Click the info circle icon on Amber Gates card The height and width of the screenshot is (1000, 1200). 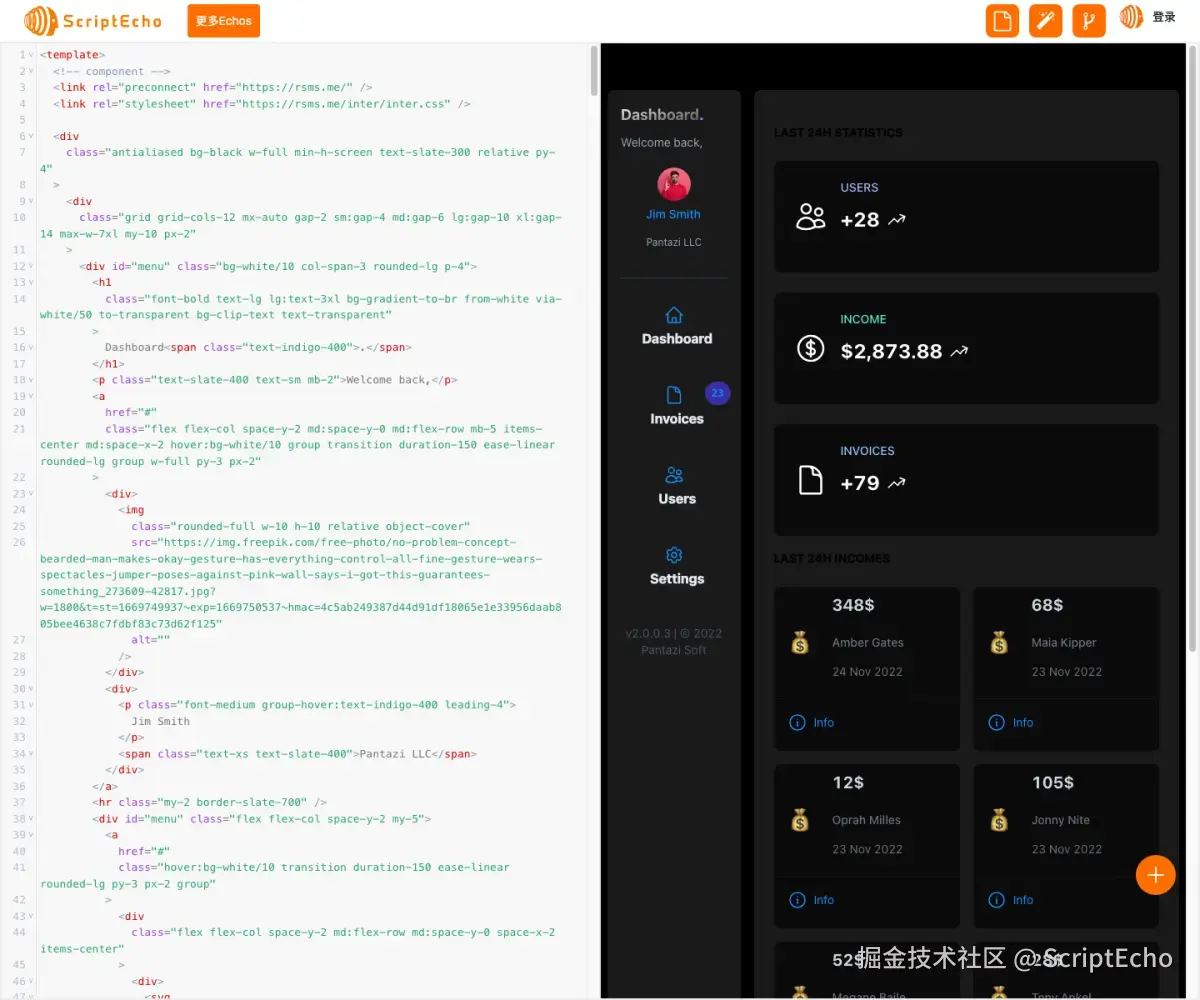pos(797,722)
